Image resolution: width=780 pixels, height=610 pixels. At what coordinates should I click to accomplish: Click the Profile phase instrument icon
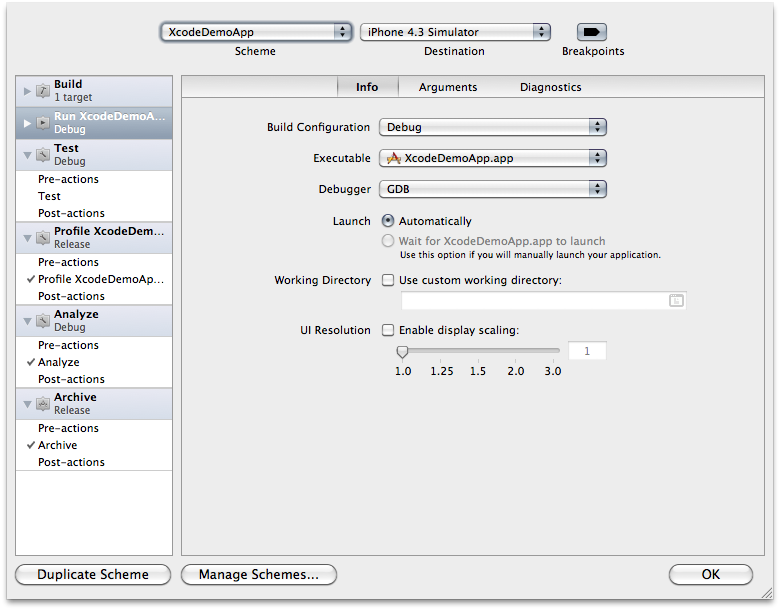point(43,237)
